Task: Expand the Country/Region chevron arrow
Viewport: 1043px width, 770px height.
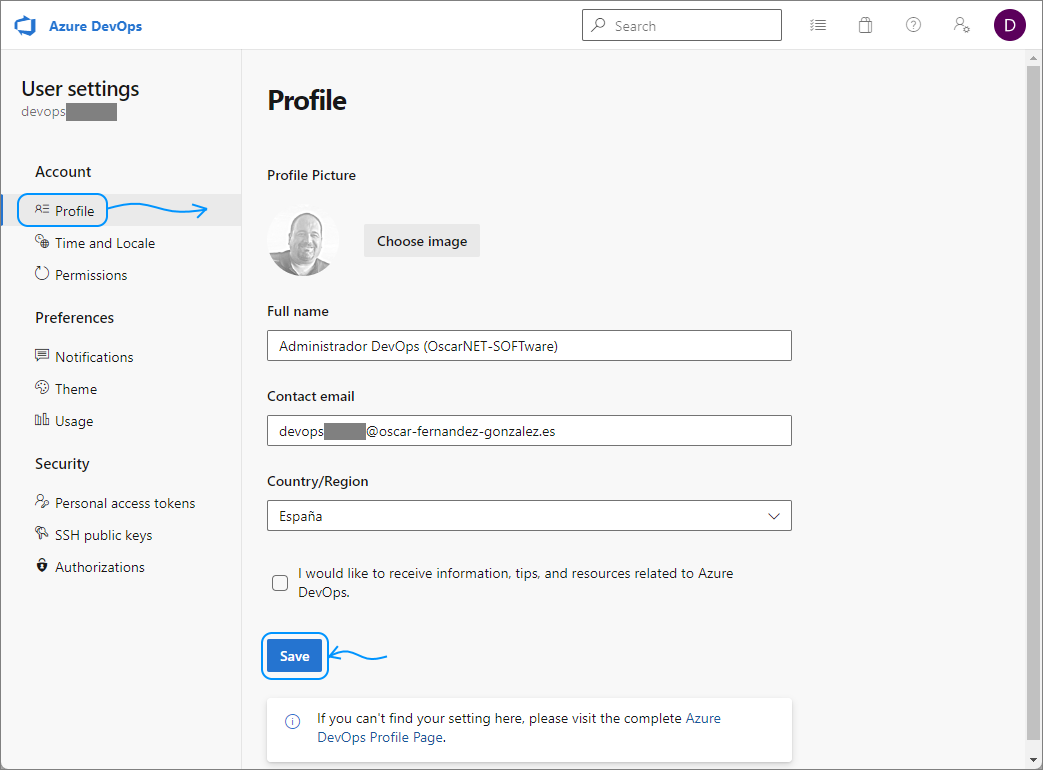Action: (x=774, y=516)
